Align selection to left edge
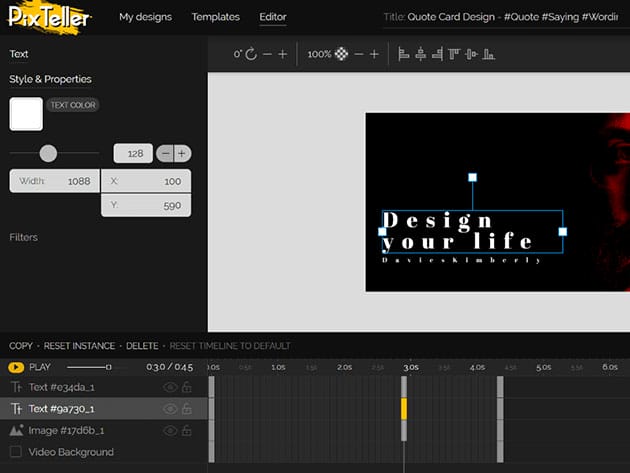The height and width of the screenshot is (473, 630). [404, 54]
